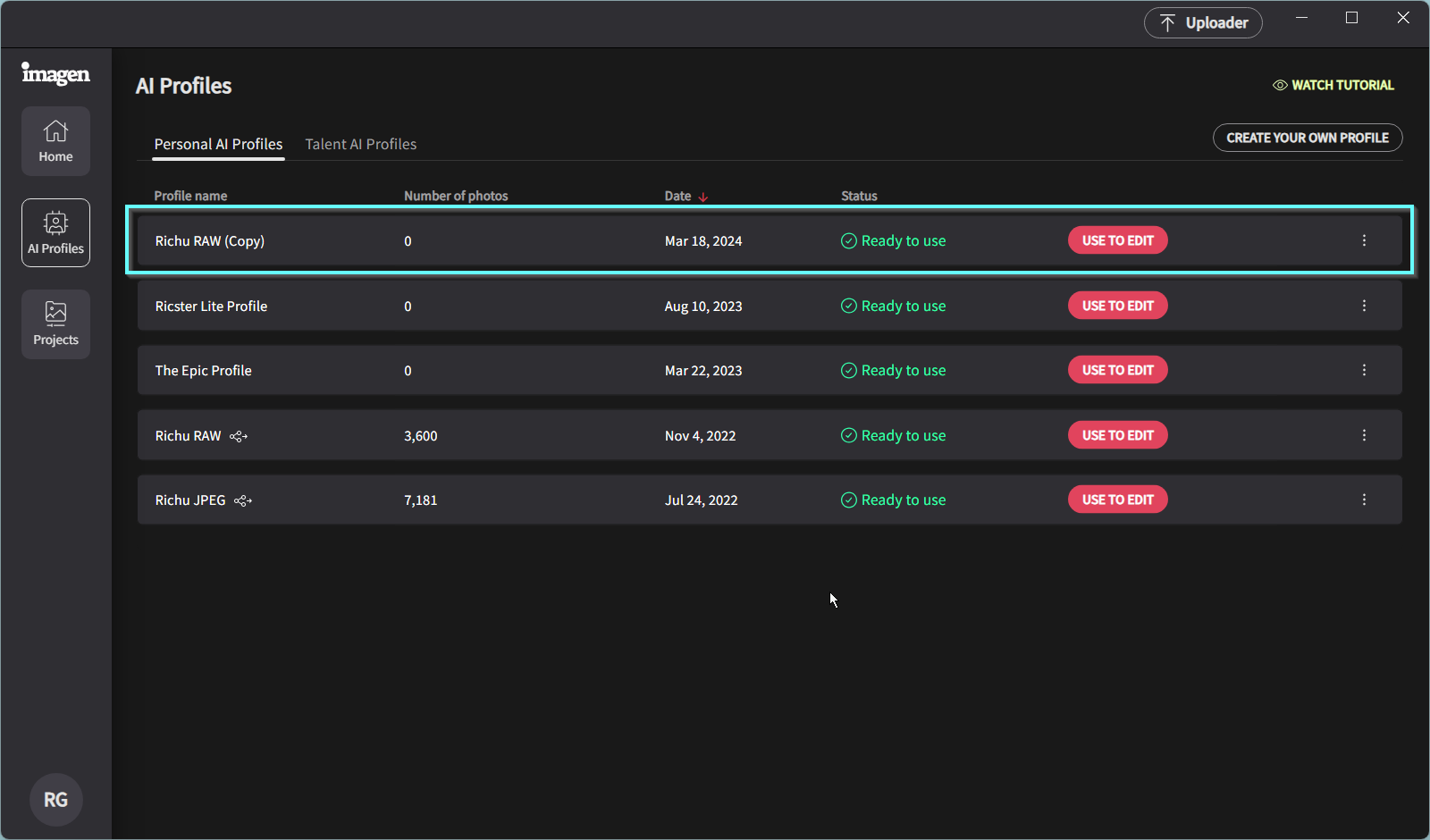Click date Mar 18, 2024

point(703,241)
